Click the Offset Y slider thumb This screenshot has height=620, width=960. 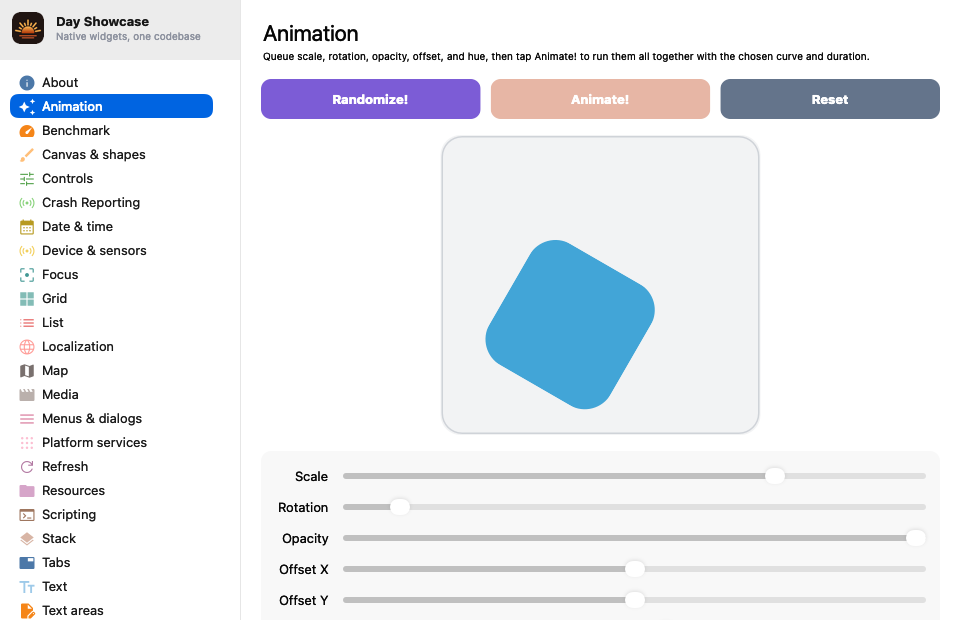tap(635, 600)
